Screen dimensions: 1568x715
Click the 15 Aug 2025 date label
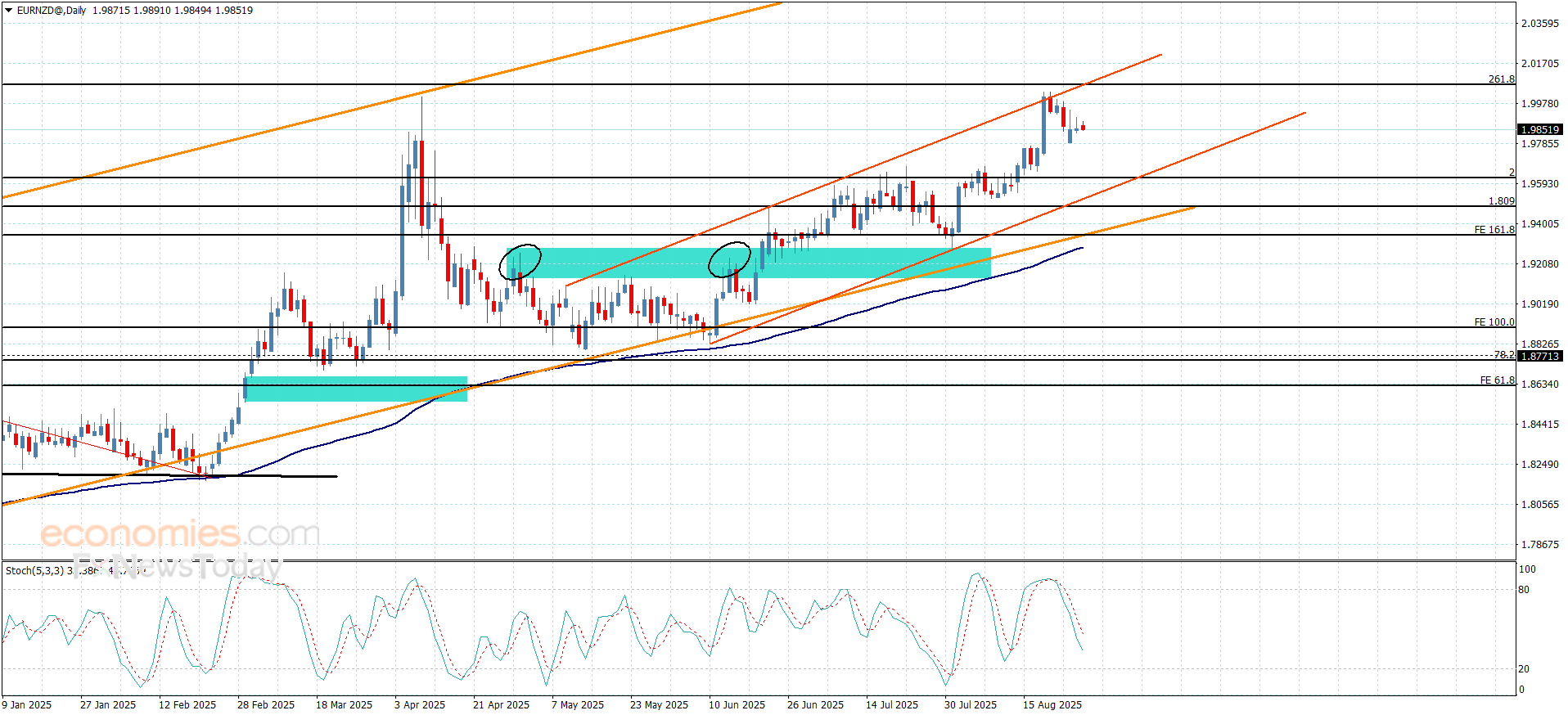1052,704
